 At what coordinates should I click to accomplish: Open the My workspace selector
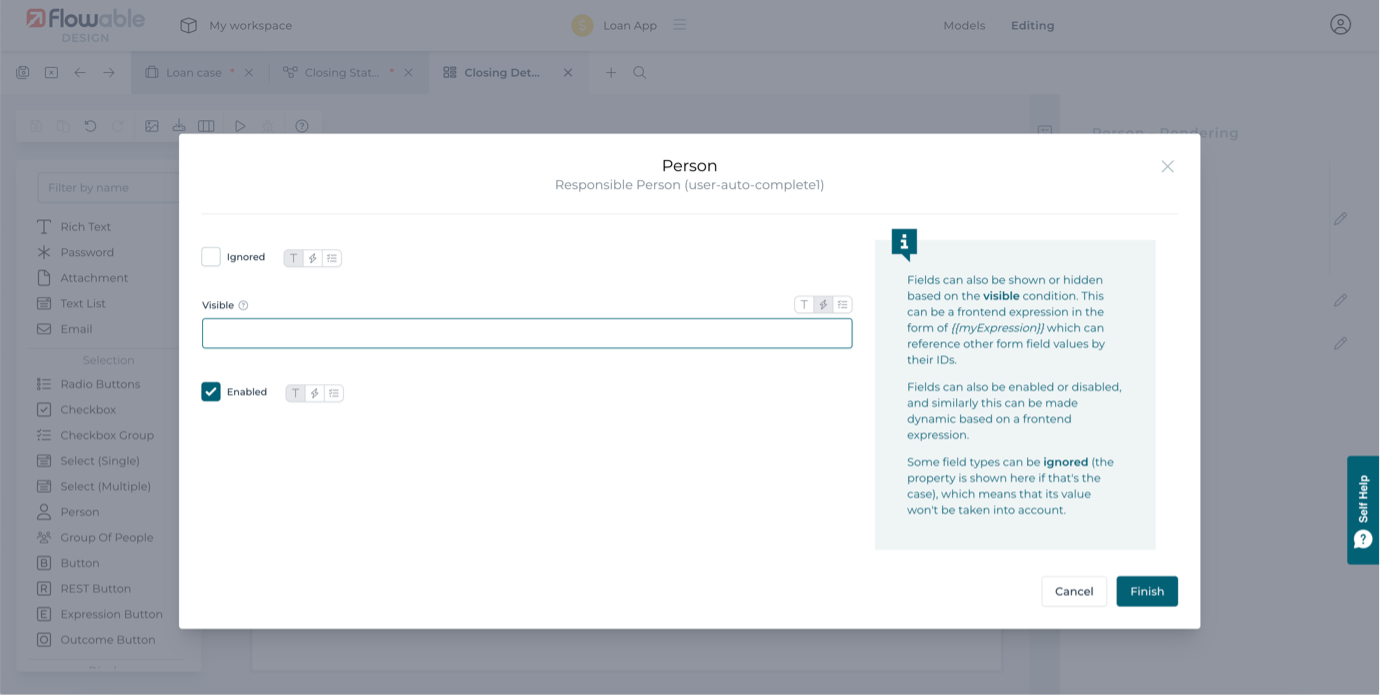pyautogui.click(x=236, y=25)
